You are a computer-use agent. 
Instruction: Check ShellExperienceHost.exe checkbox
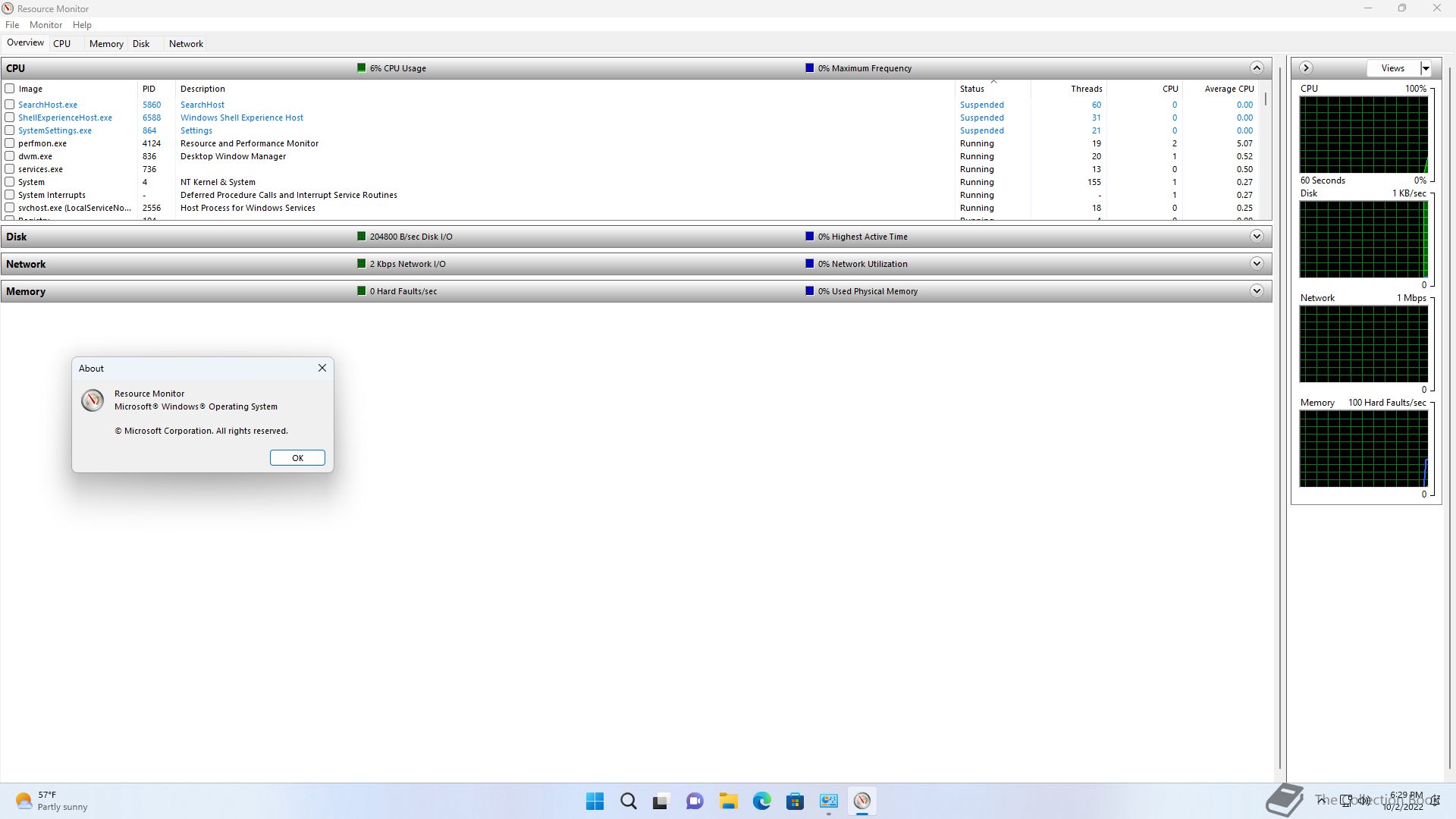(x=10, y=118)
